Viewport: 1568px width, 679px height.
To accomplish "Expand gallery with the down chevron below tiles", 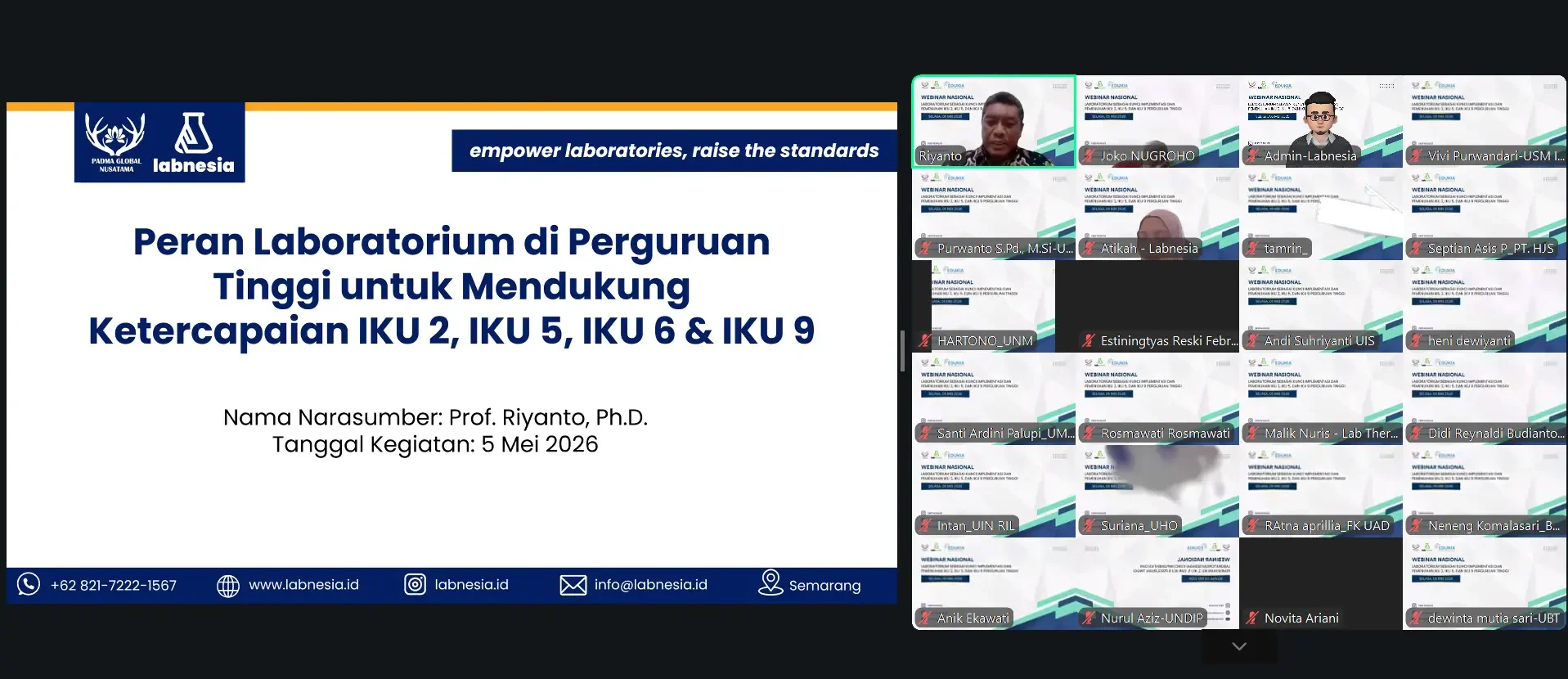I will coord(1239,646).
